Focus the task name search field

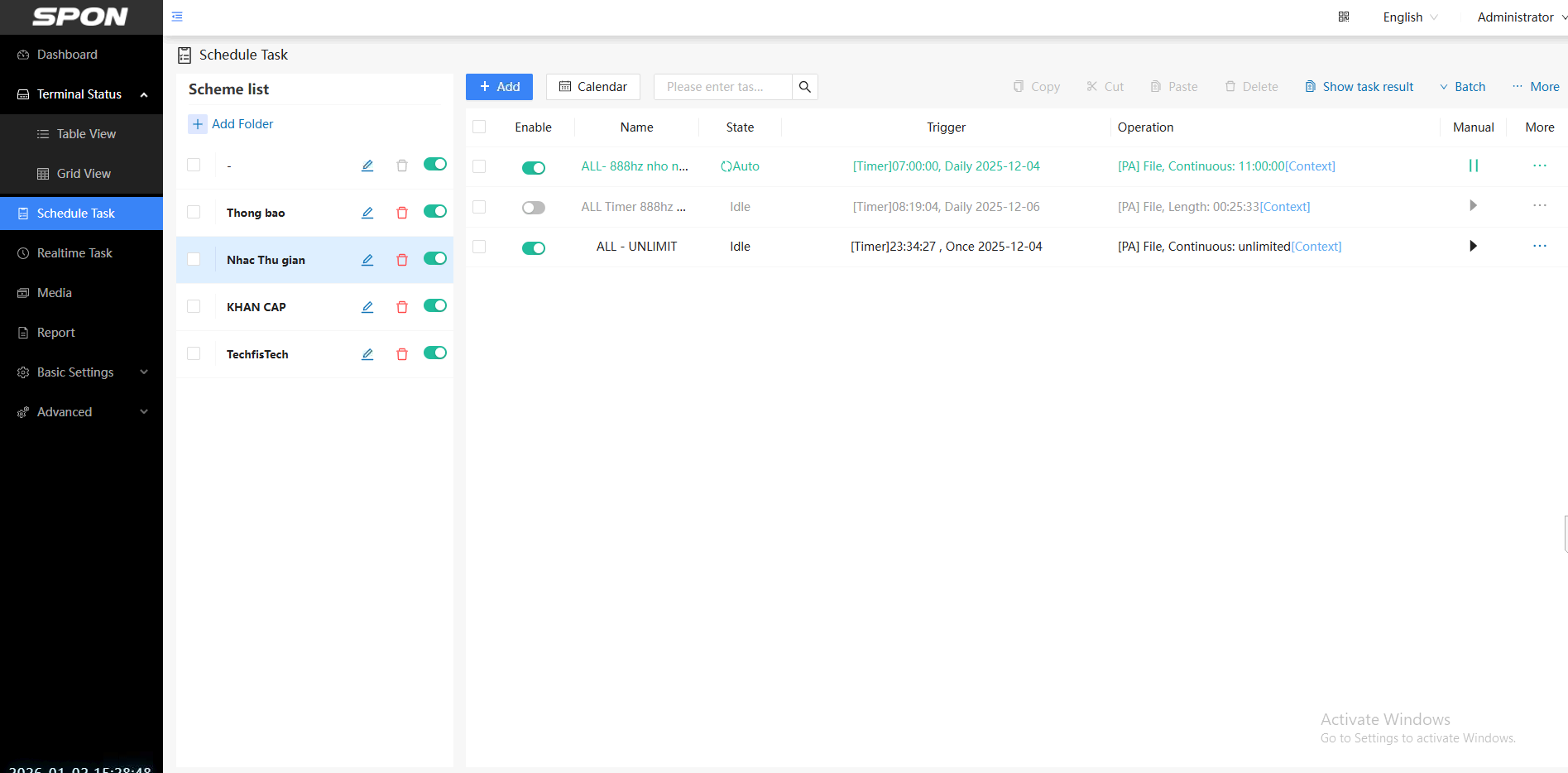(x=722, y=87)
